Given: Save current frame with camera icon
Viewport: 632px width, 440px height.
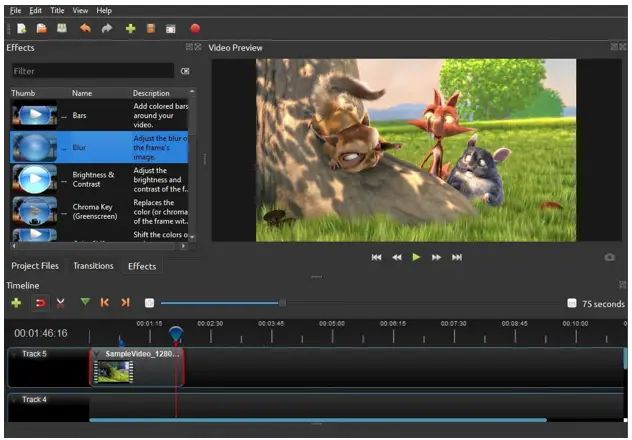Looking at the screenshot, I should click(x=609, y=257).
